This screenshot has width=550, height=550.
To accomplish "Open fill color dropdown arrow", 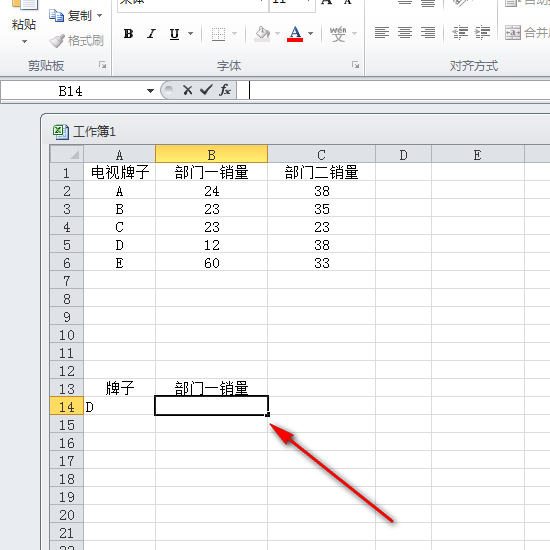I will click(x=277, y=34).
